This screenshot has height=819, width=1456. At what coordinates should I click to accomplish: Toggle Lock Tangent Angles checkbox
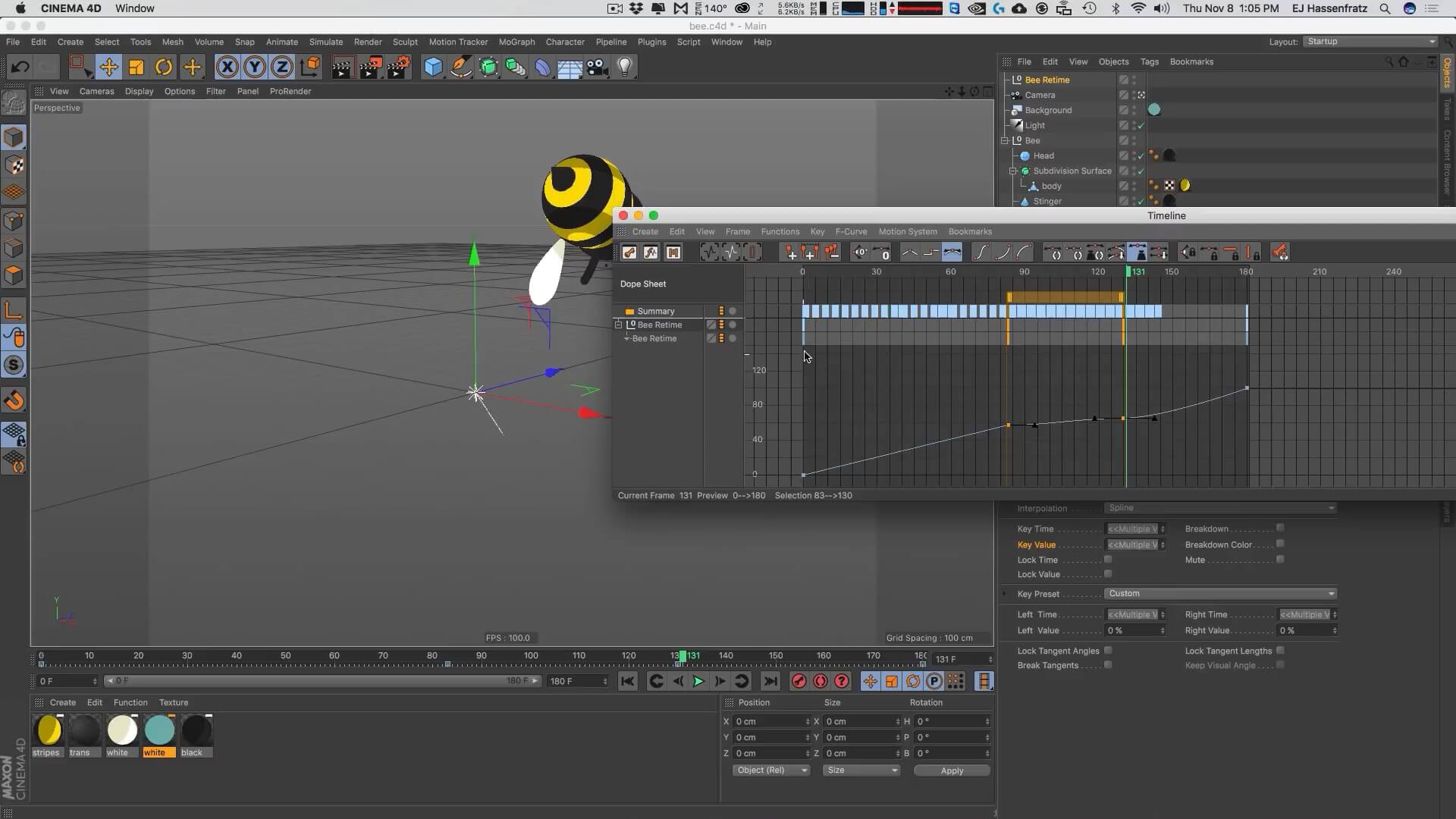coord(1108,651)
